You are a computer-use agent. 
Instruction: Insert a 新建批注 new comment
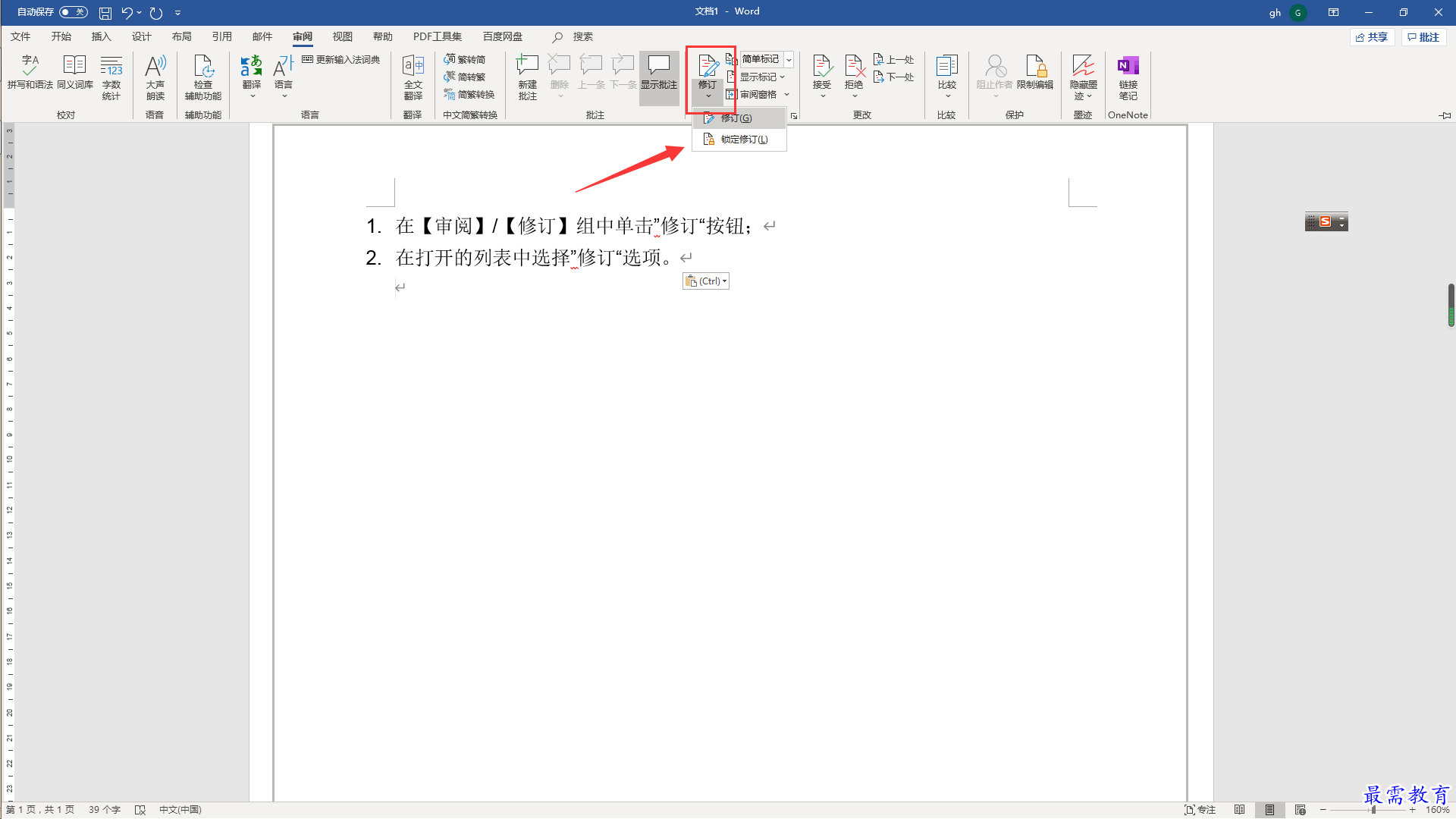pyautogui.click(x=528, y=77)
